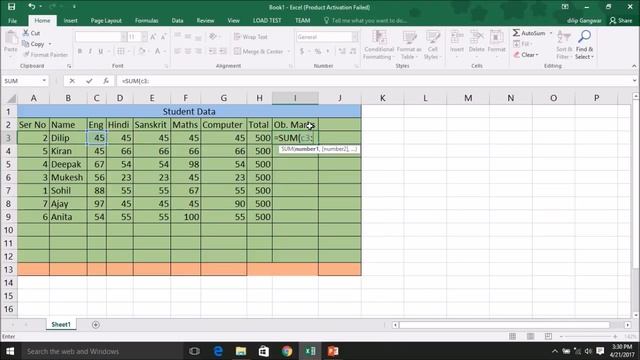Click the Undo arrow icon
Image resolution: width=640 pixels, height=360 pixels.
tap(31, 7)
